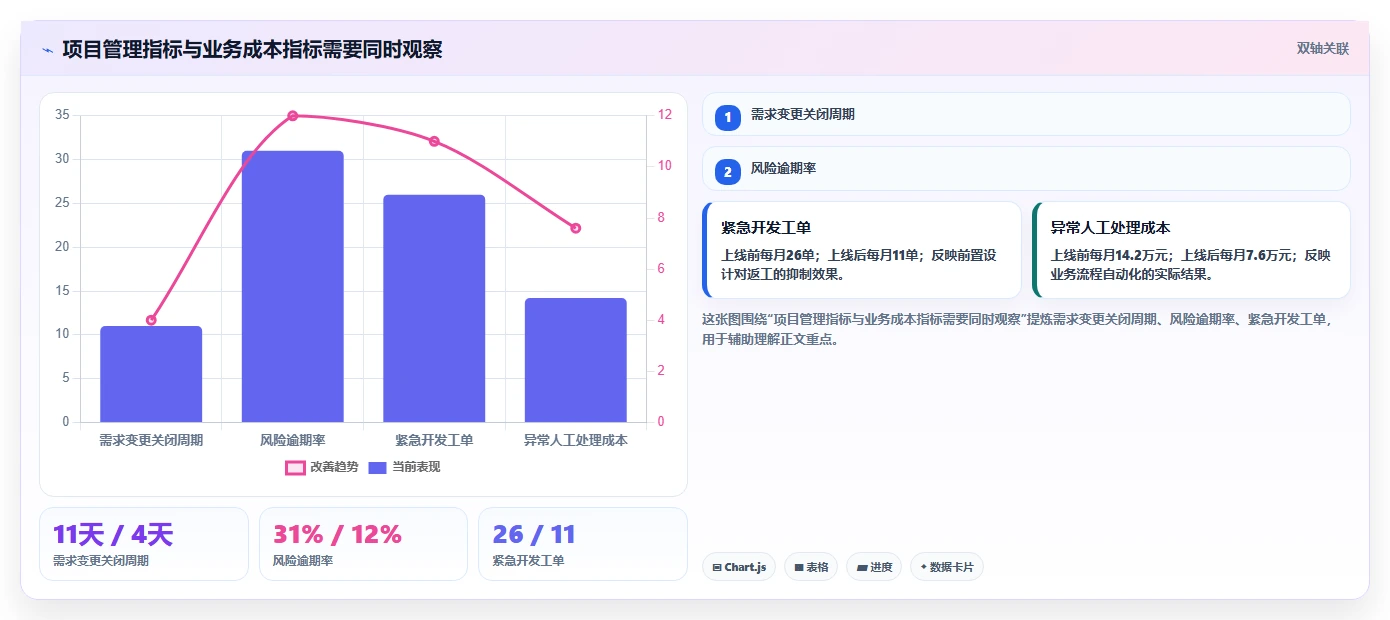Click the title 项目管理指标与业务成本指标需要同时观察
Screen dimensions: 1390x620
tap(252, 50)
